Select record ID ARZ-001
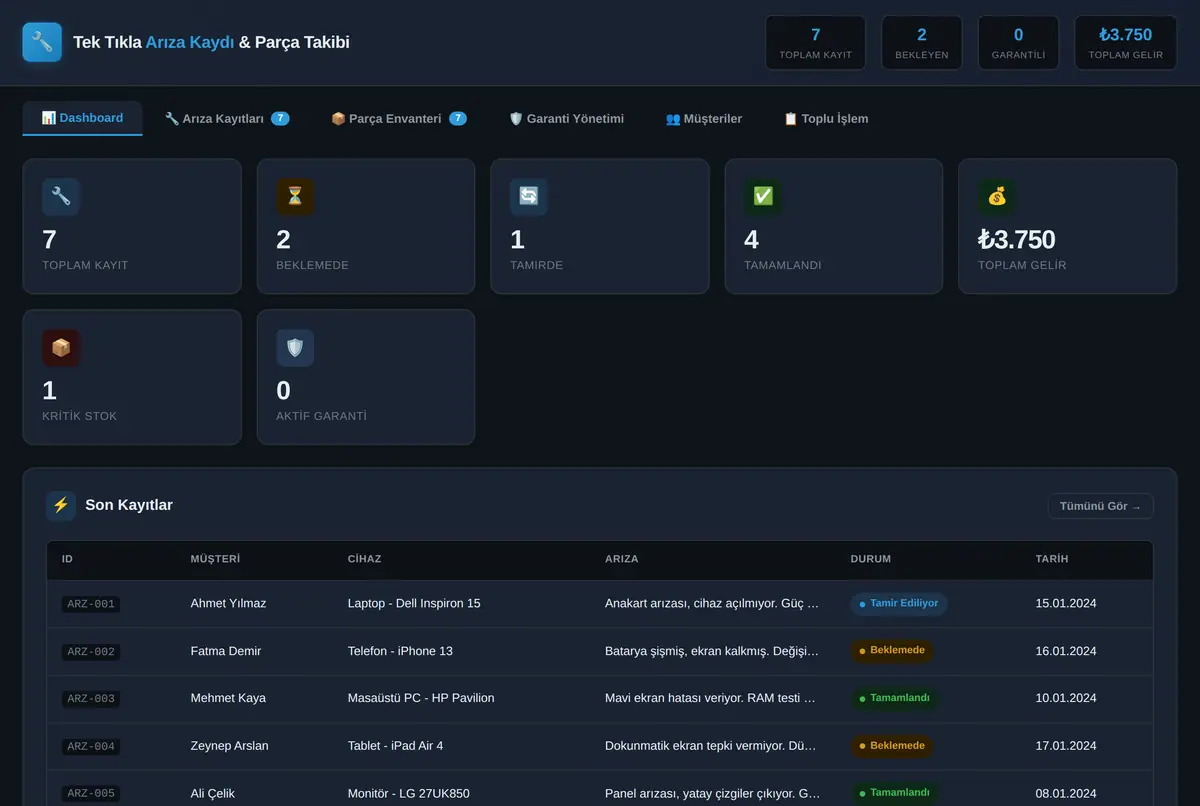Viewport: 1200px width, 806px height. [91, 604]
